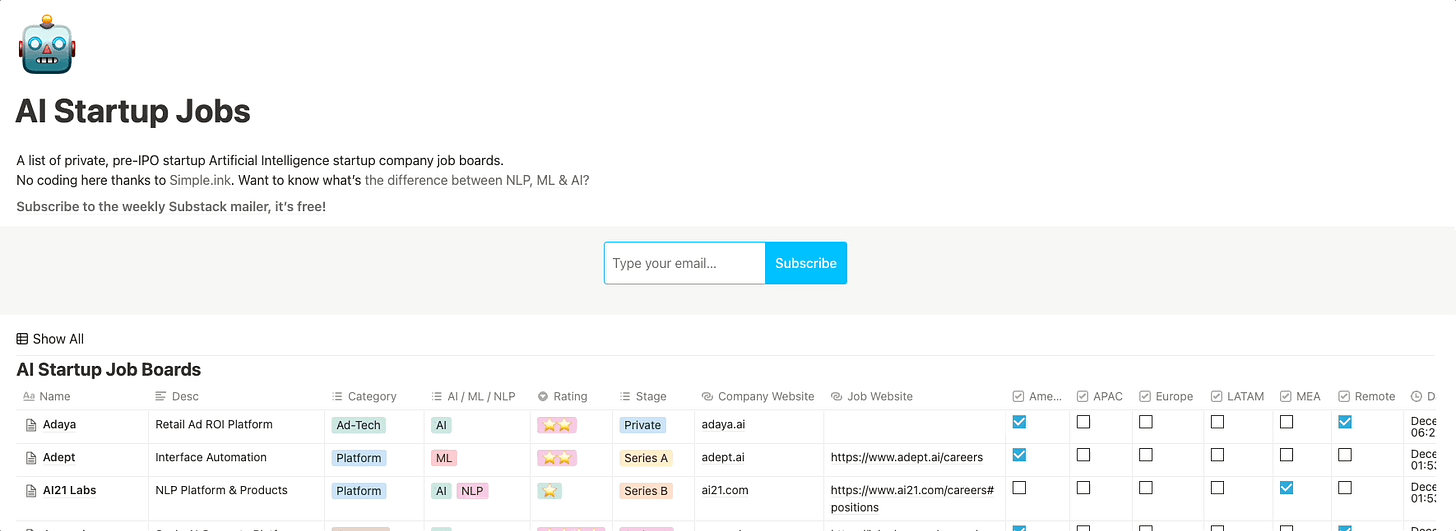Open the AI21 Labs row page icon

31,491
